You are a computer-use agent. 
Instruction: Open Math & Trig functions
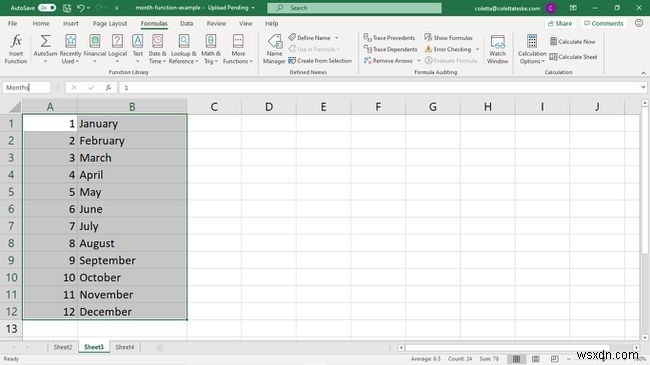coord(211,49)
